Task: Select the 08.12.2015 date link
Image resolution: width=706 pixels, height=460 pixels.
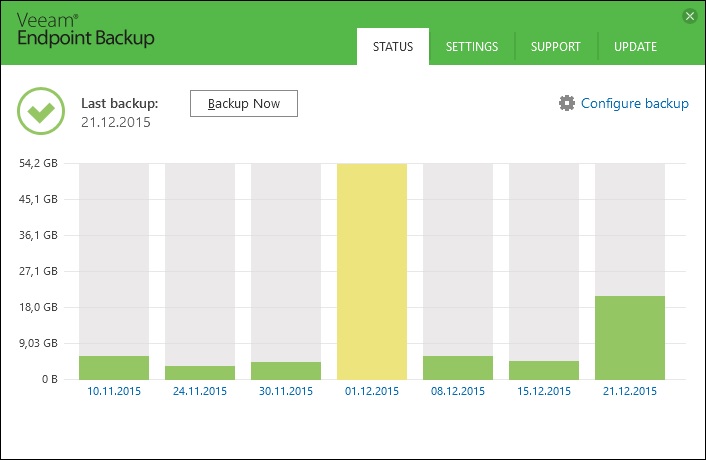Action: [x=458, y=391]
